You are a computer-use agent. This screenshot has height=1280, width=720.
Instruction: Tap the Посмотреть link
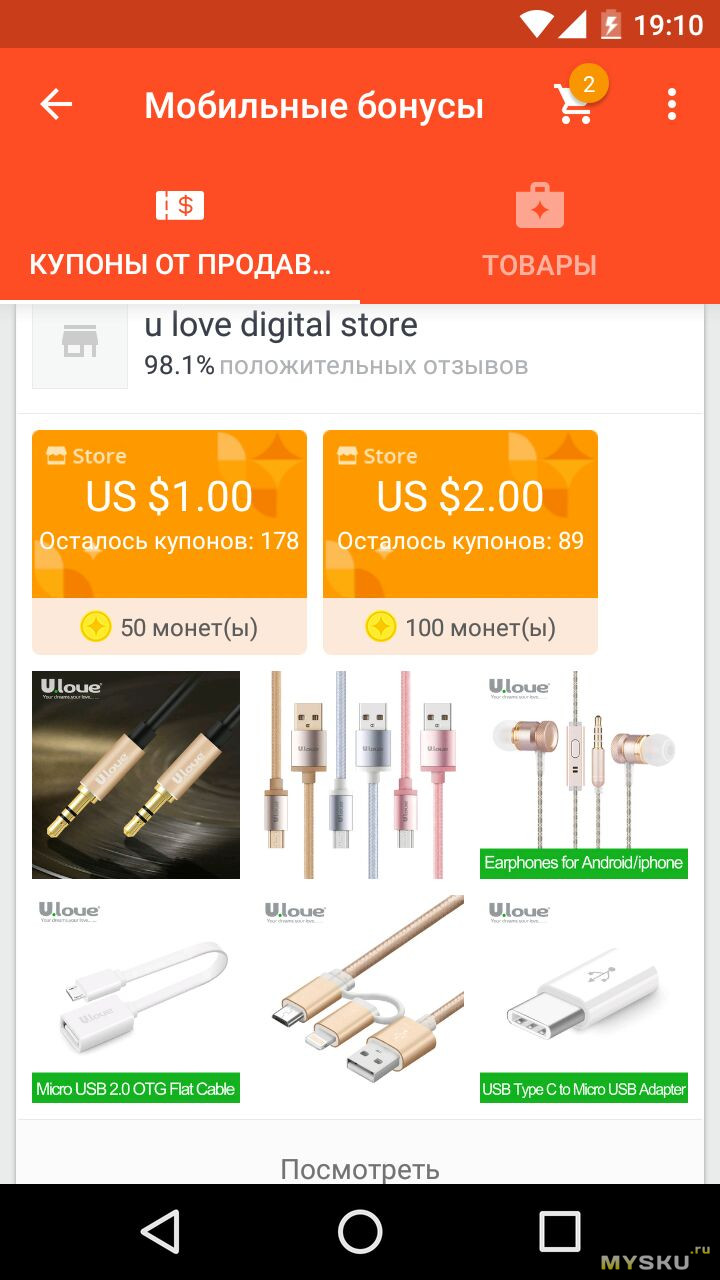pos(360,1168)
